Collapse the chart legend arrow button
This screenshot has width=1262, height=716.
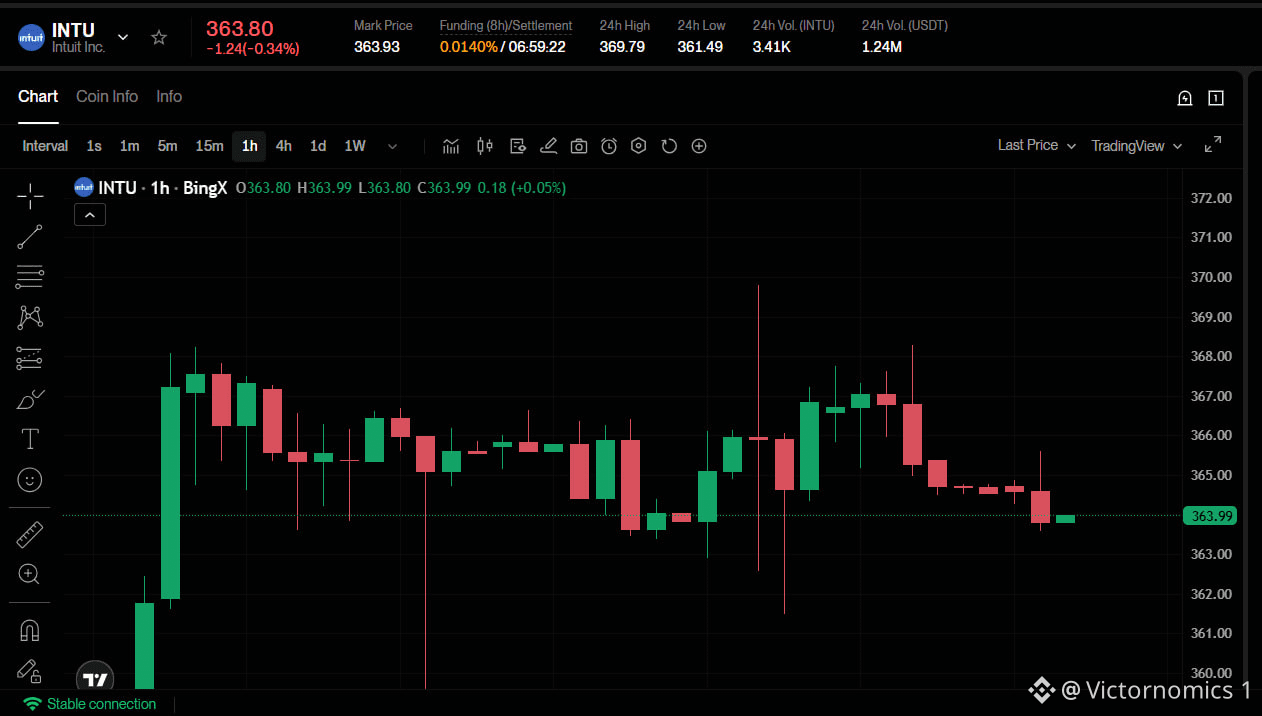[90, 214]
